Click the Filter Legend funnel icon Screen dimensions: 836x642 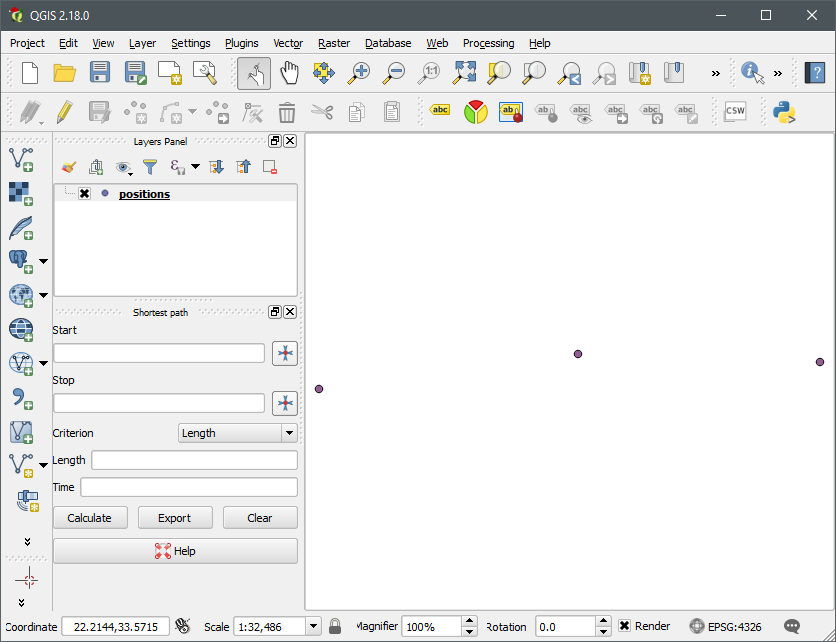click(x=150, y=167)
